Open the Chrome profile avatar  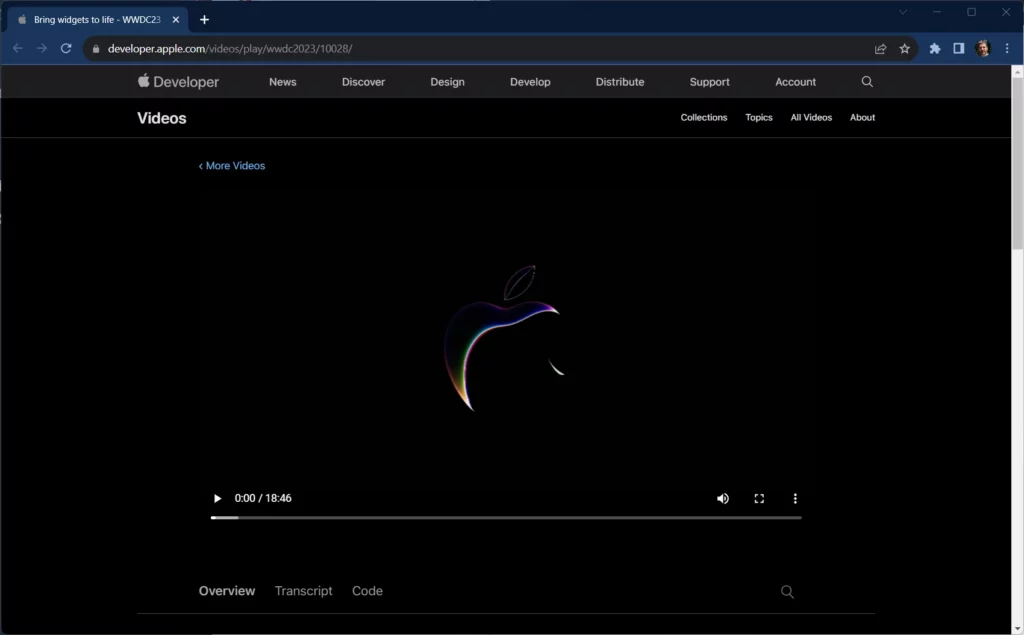click(x=983, y=48)
